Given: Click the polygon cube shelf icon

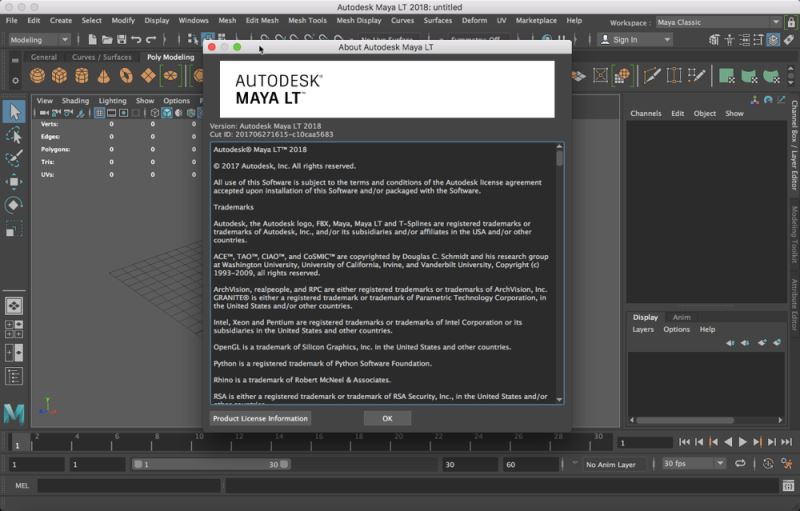Looking at the screenshot, I should tap(59, 76).
